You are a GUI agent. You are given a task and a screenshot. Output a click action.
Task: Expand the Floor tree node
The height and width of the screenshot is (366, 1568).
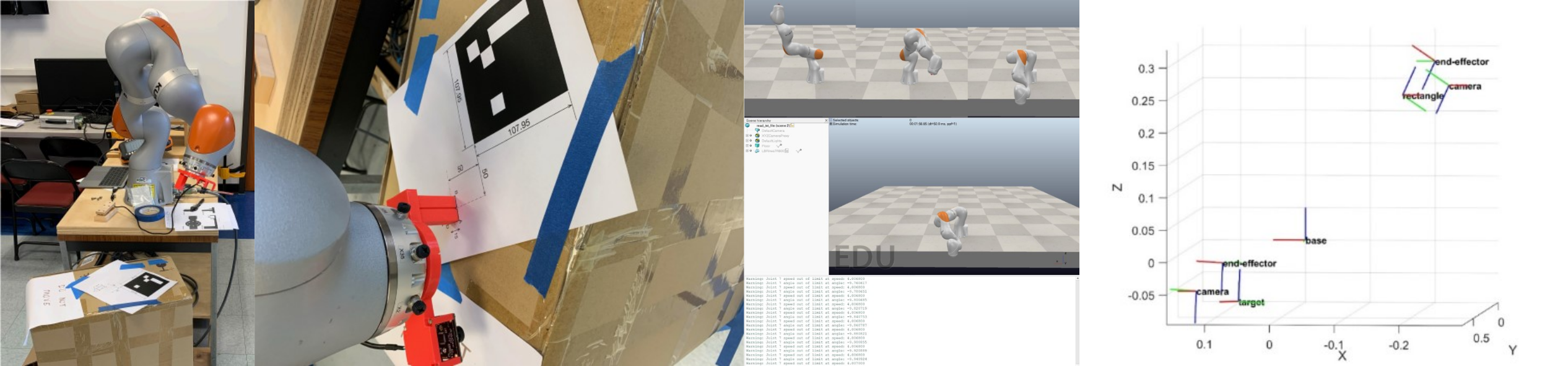(747, 146)
